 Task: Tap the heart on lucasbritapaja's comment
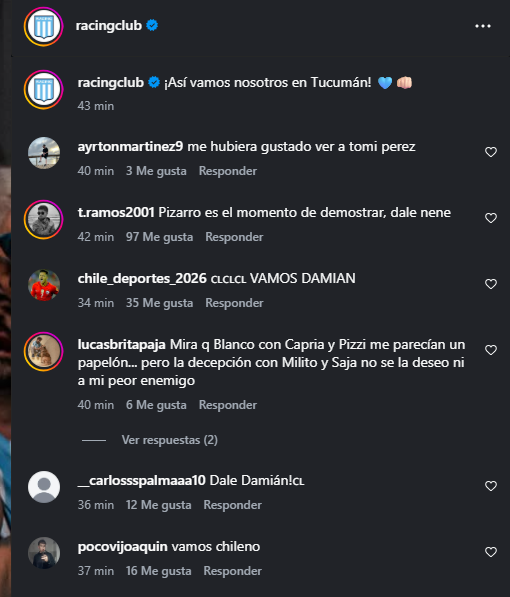click(491, 350)
